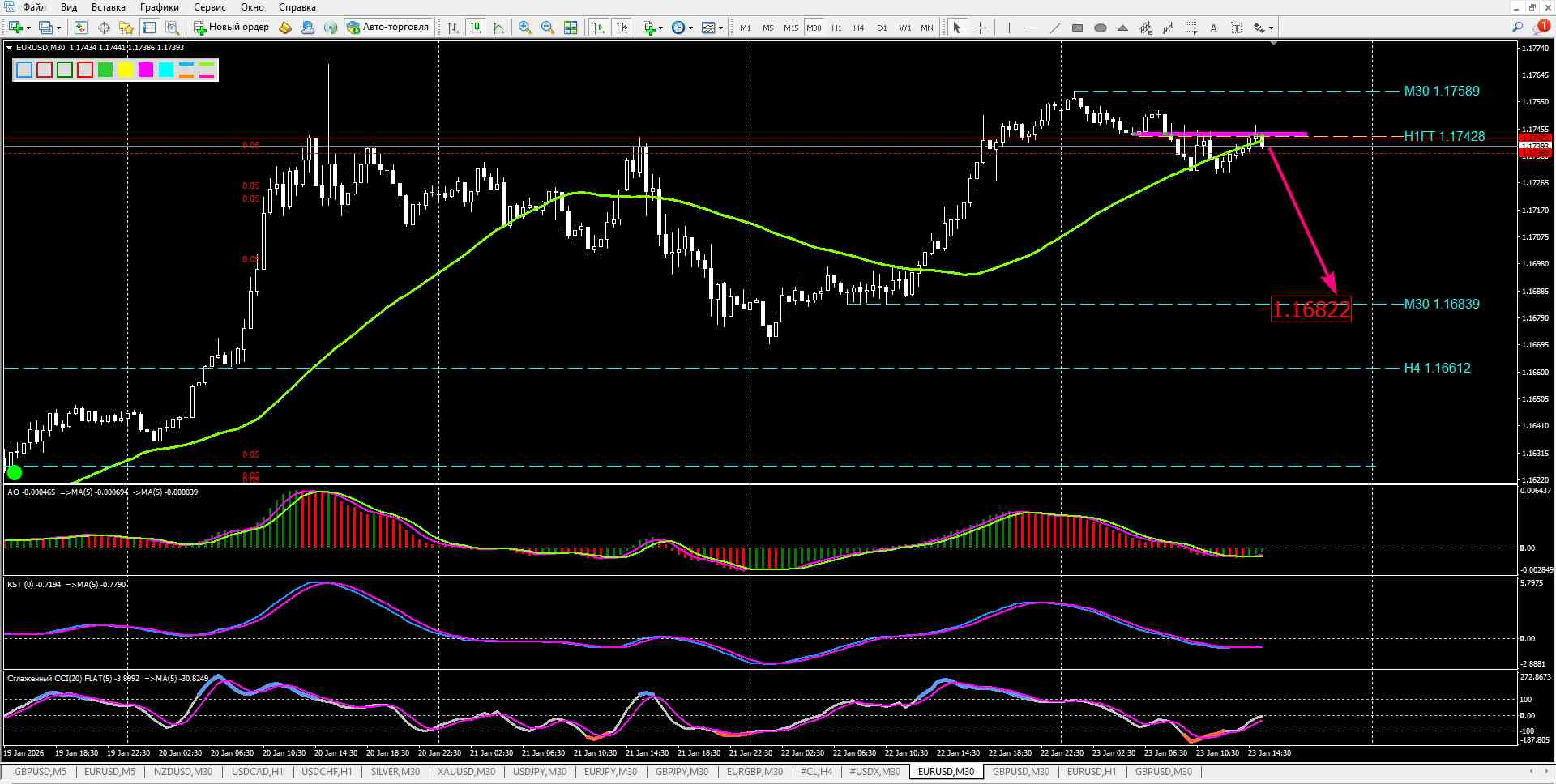Open the search magnifier in top right
The height and width of the screenshot is (784, 1556).
coord(1518,28)
